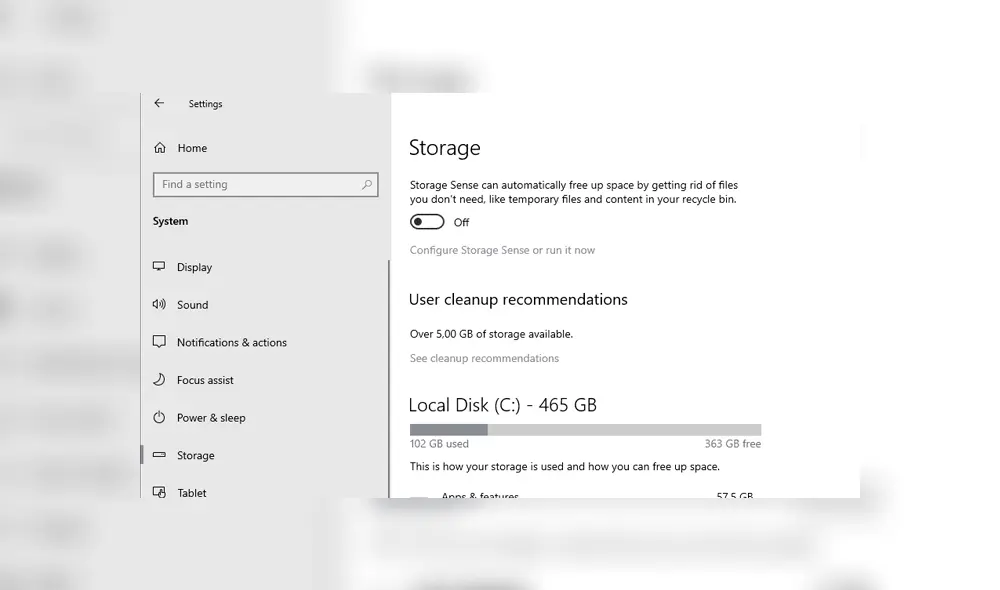Open Sound settings via its speaker icon
Image resolution: width=1000 pixels, height=590 pixels.
pyautogui.click(x=160, y=305)
